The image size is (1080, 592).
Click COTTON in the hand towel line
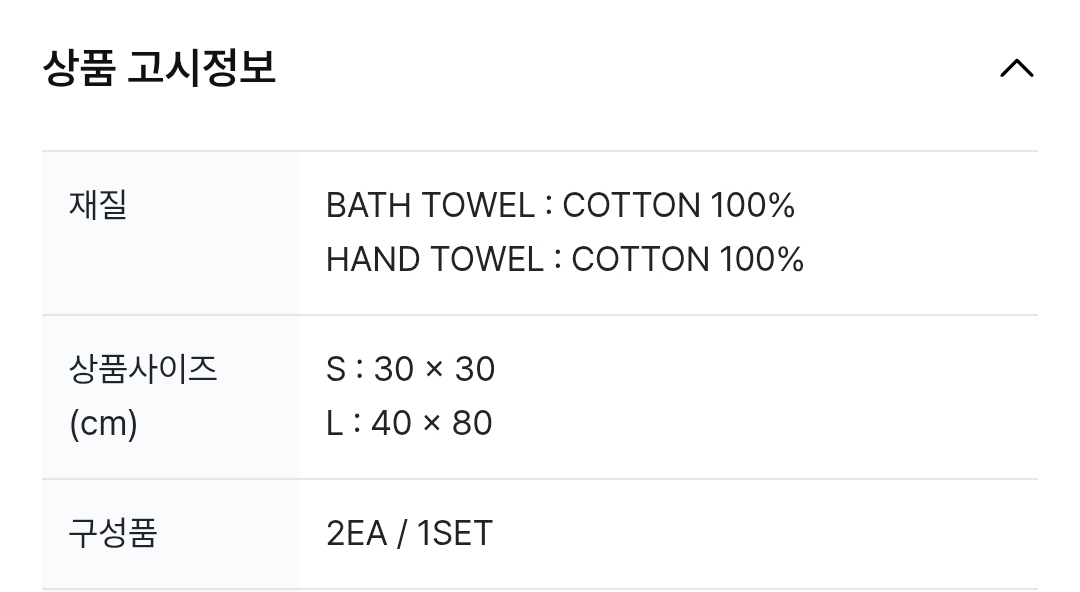pyautogui.click(x=640, y=260)
